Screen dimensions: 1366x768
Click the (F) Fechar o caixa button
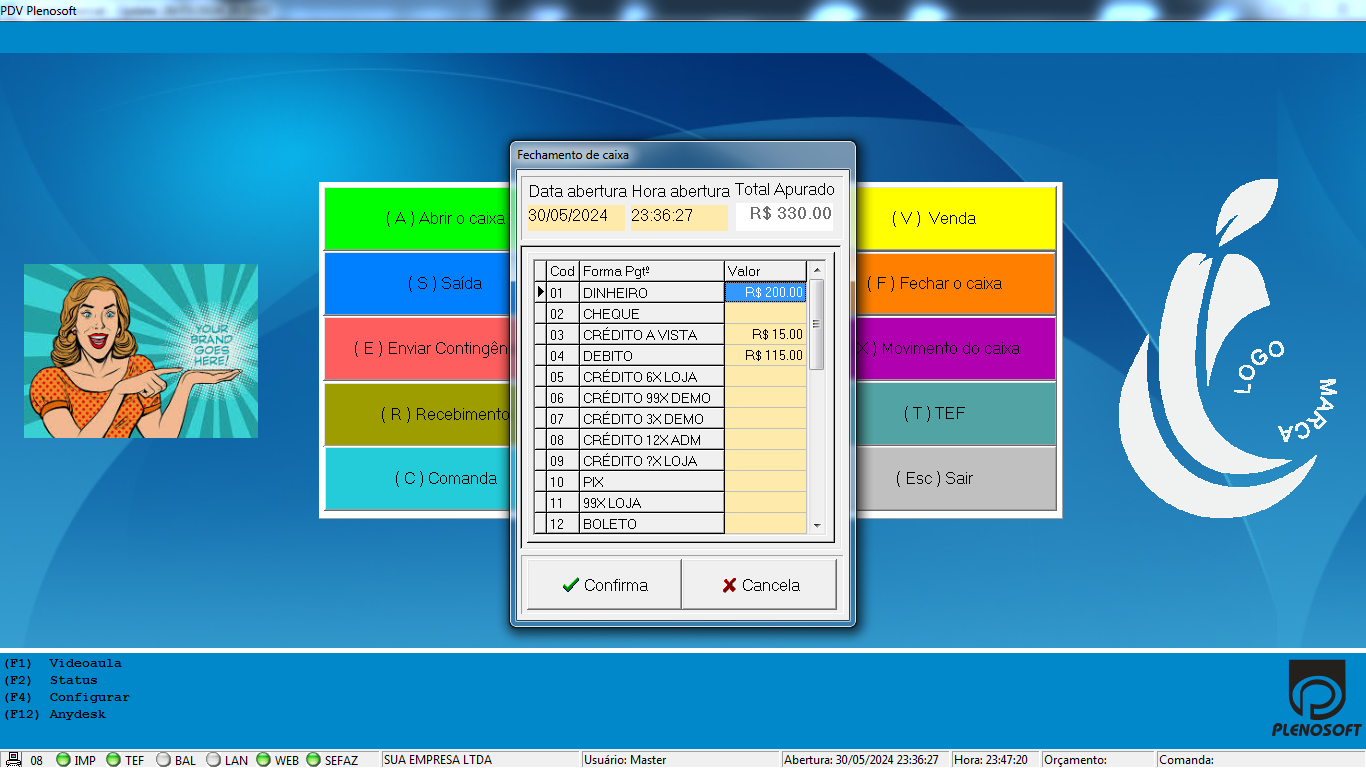[955, 283]
